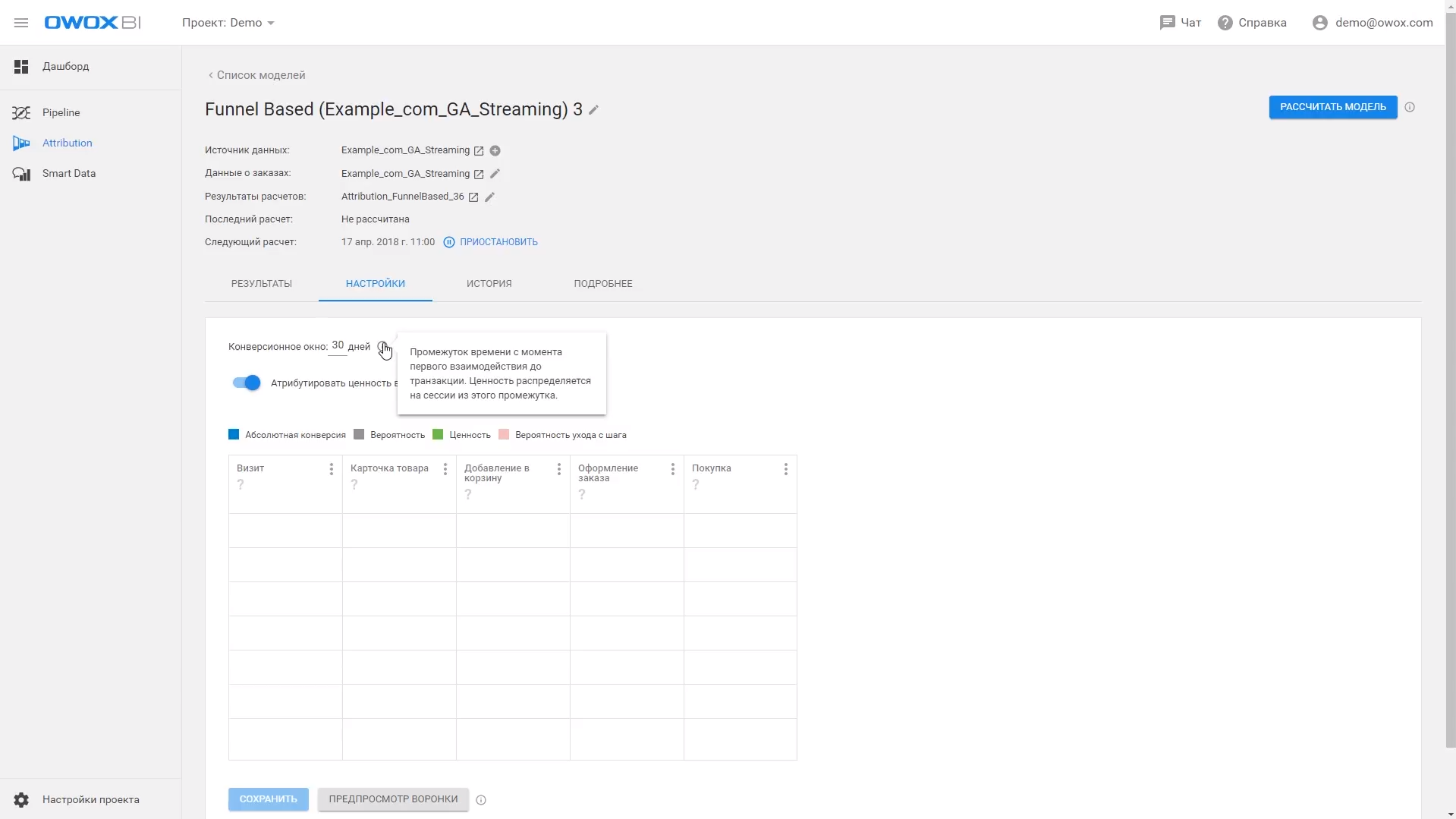The width and height of the screenshot is (1456, 819).
Task: Open the Чат support chat
Action: click(x=1181, y=23)
